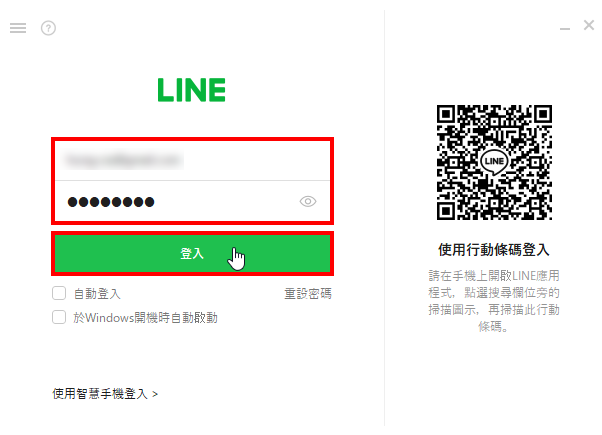Click the QR scan instruction paragraph
This screenshot has width=602, height=435.
(494, 301)
